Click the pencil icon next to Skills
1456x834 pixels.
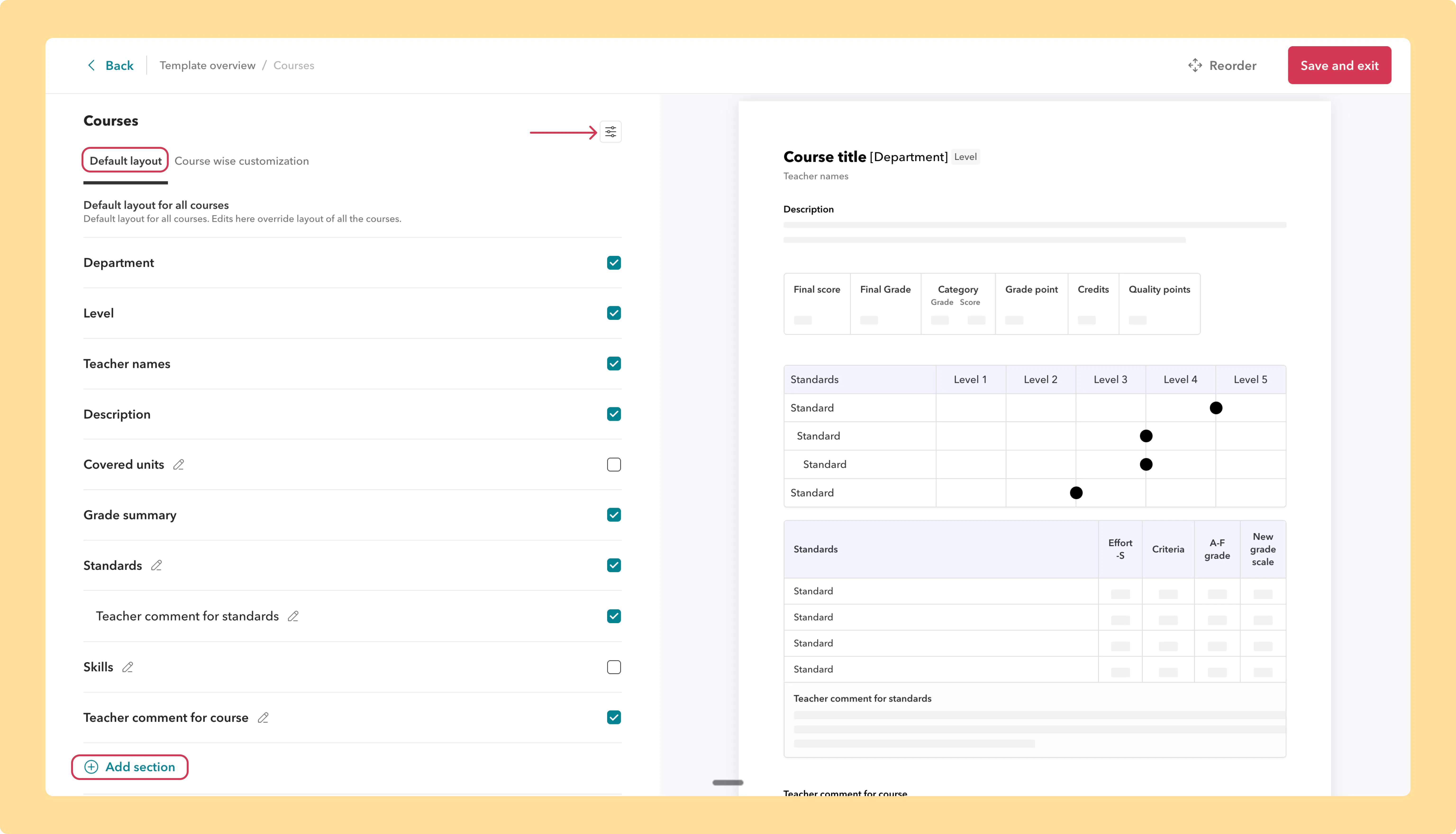pos(128,667)
